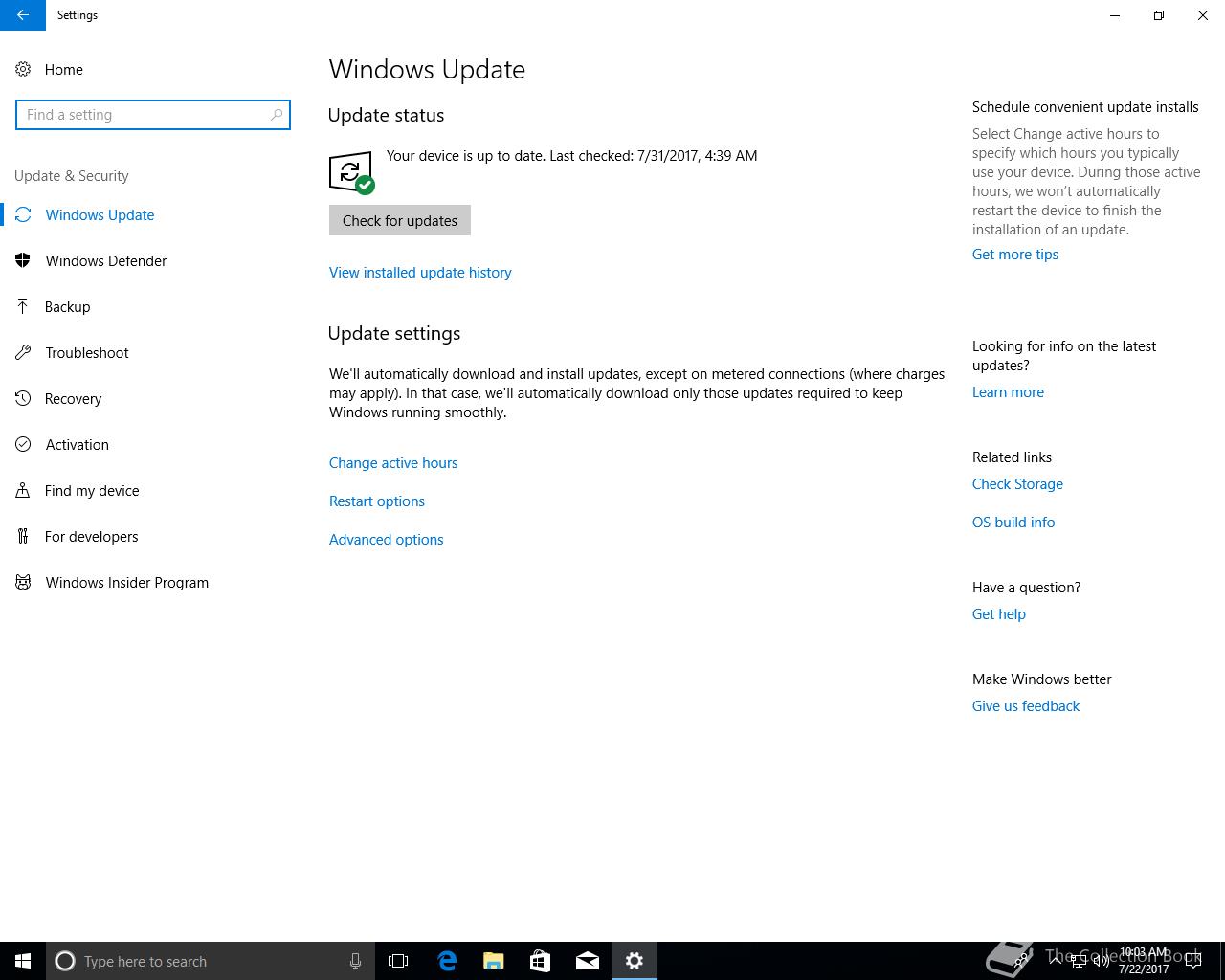Click the Windows Update sync icon

[x=23, y=214]
